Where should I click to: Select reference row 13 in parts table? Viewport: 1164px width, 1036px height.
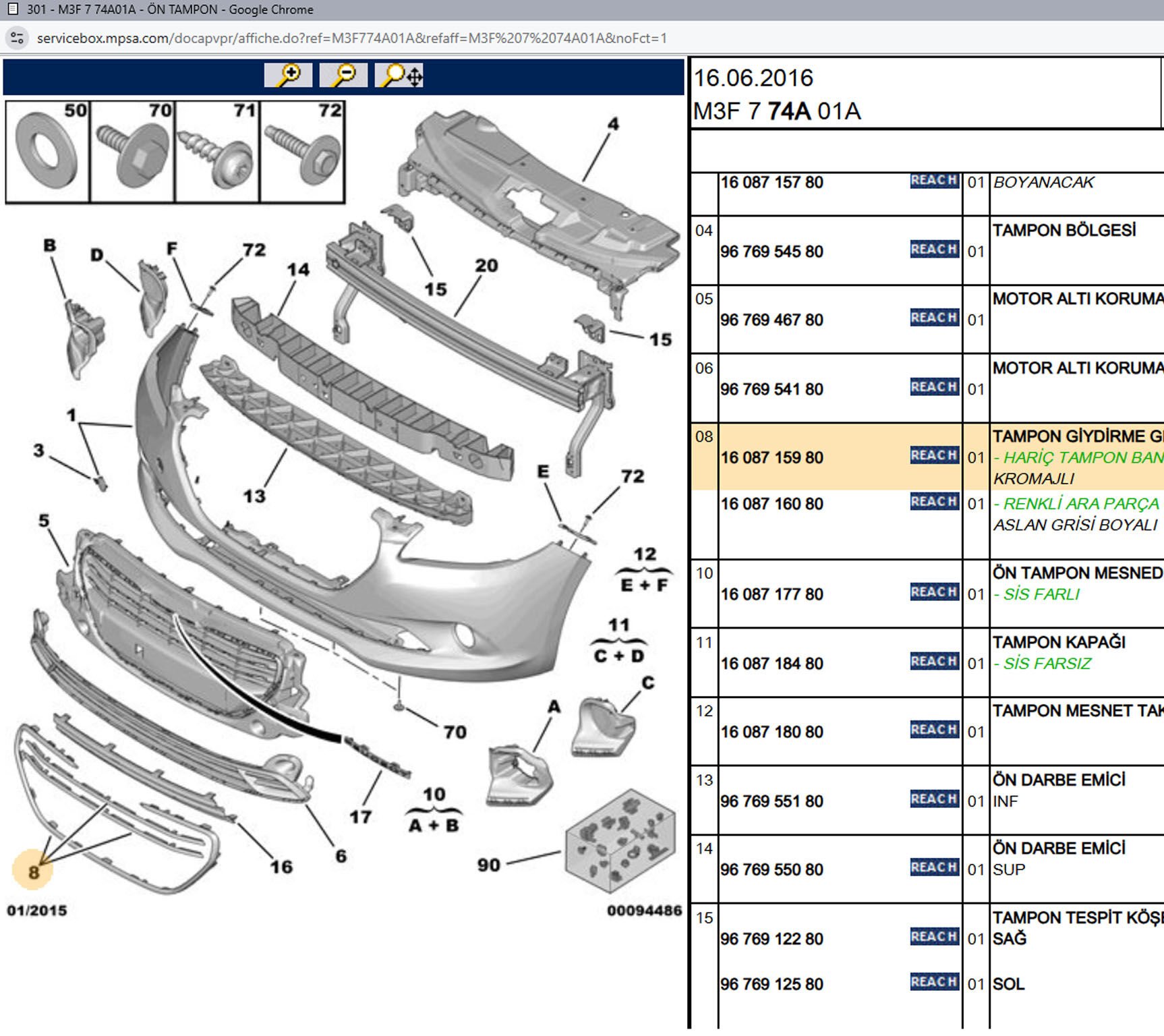[704, 780]
